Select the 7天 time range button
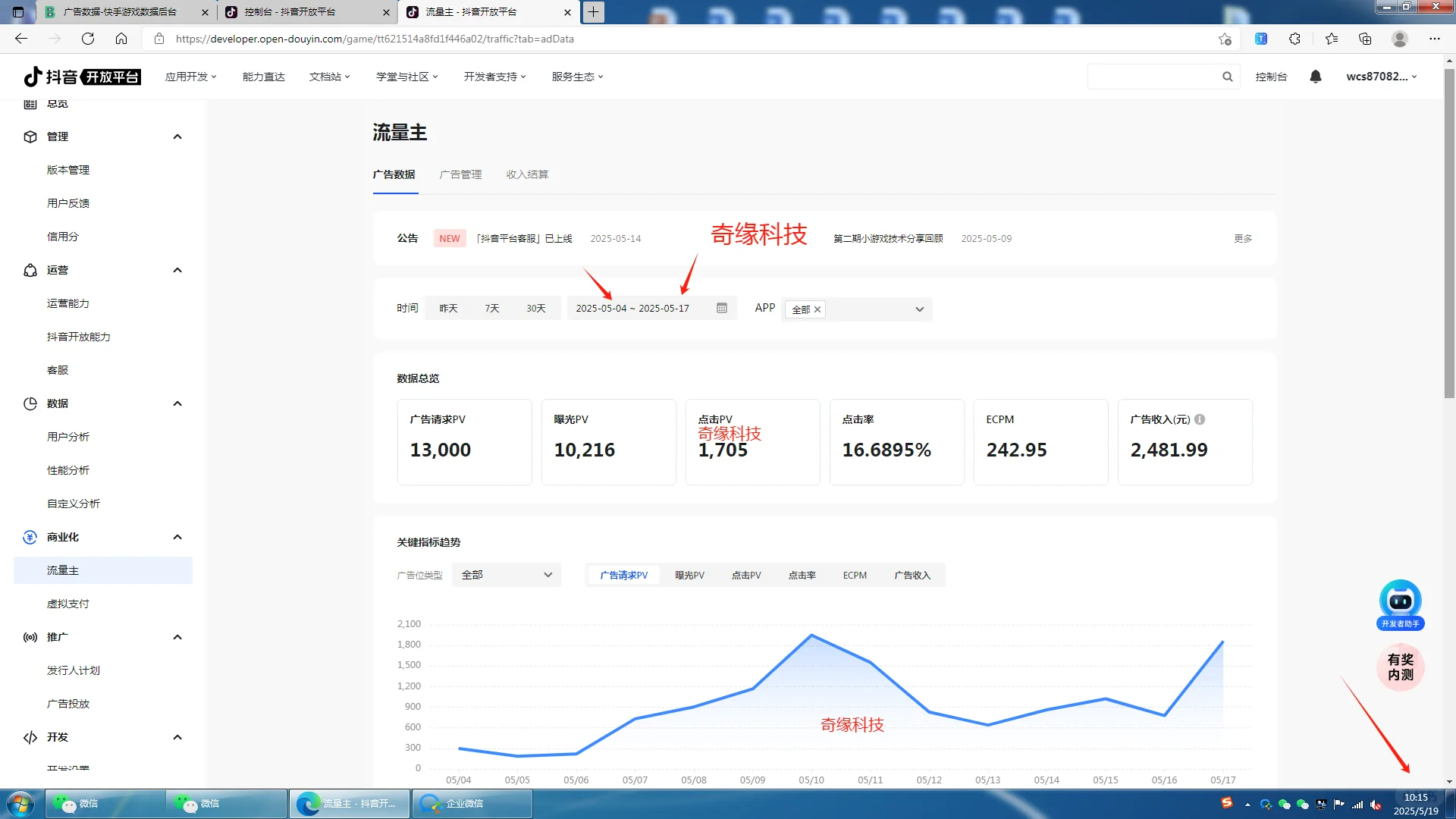Viewport: 1456px width, 819px height. [491, 308]
